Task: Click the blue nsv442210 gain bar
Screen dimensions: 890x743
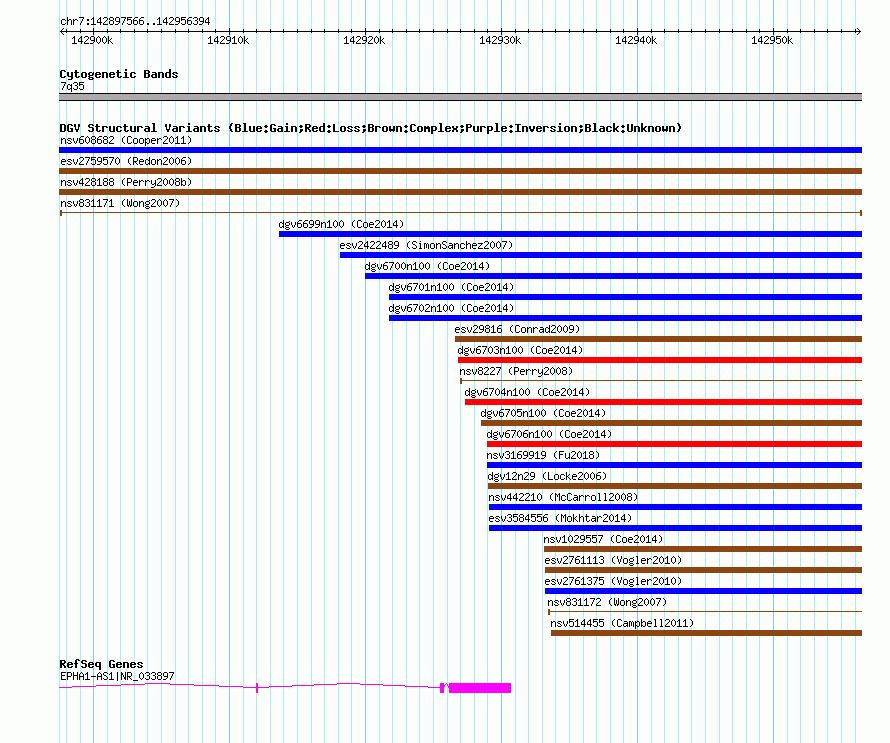Action: (675, 507)
